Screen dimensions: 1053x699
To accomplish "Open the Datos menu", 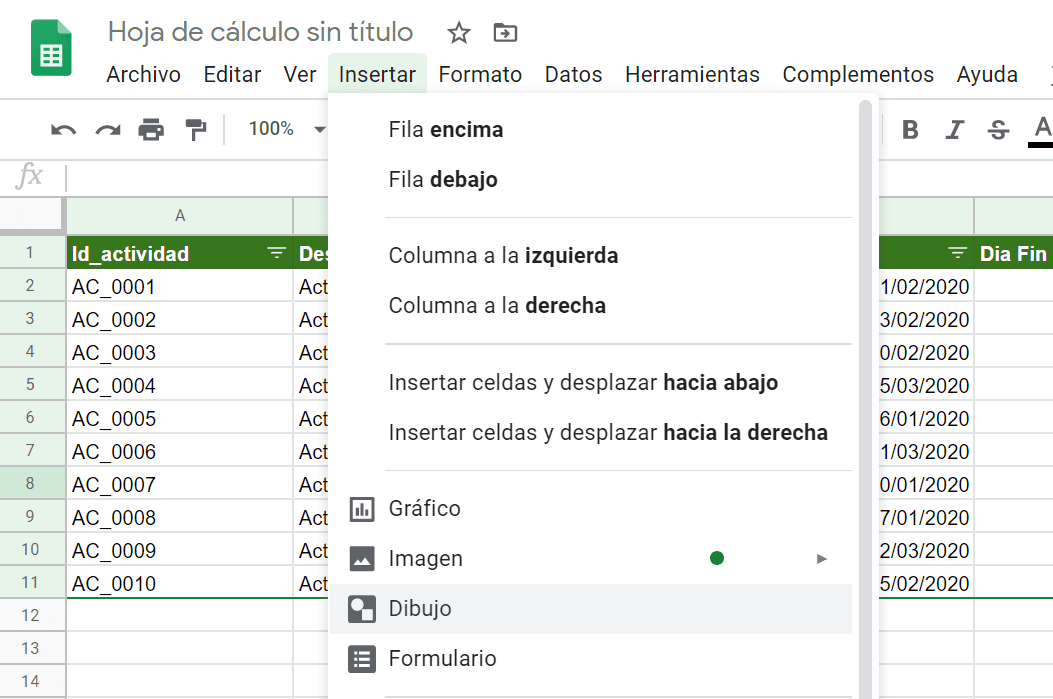I will 573,74.
